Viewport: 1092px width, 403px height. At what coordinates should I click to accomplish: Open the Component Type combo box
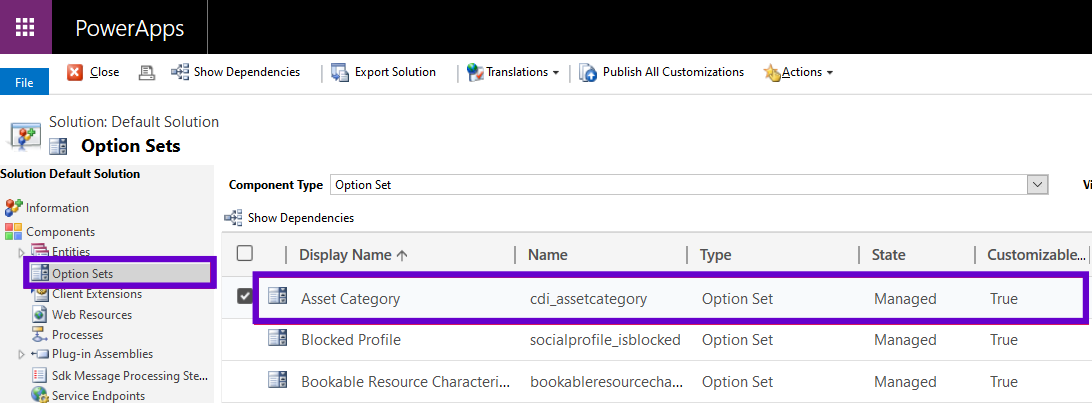click(x=689, y=184)
